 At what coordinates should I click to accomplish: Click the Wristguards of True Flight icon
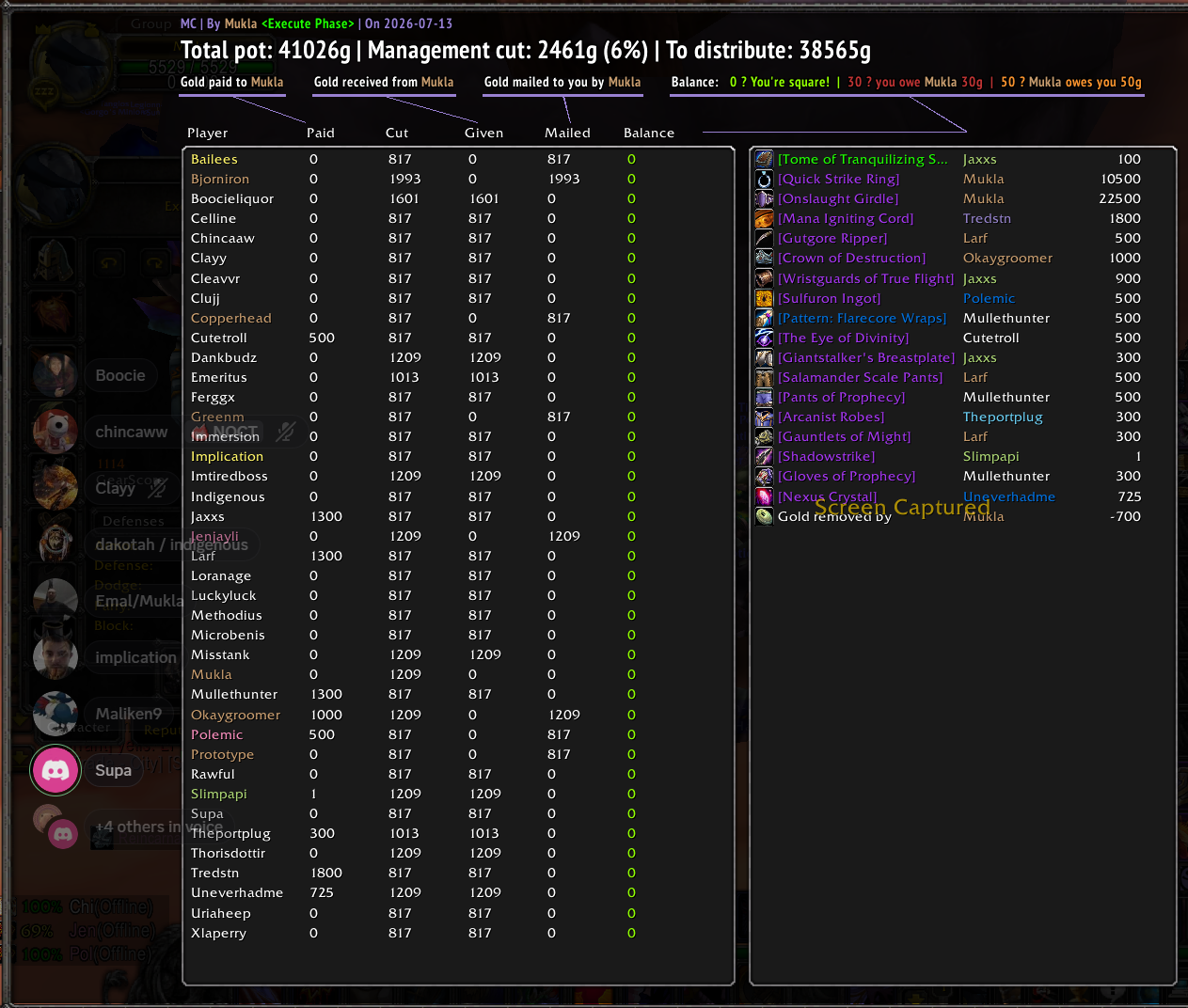coord(764,278)
